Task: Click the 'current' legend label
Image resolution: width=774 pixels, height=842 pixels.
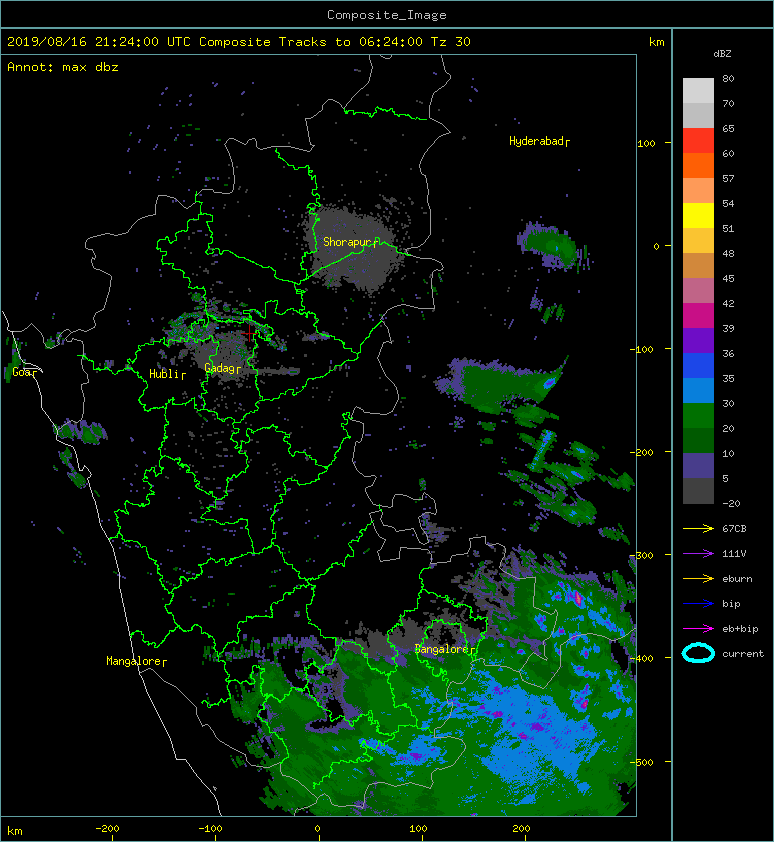Action: (743, 654)
